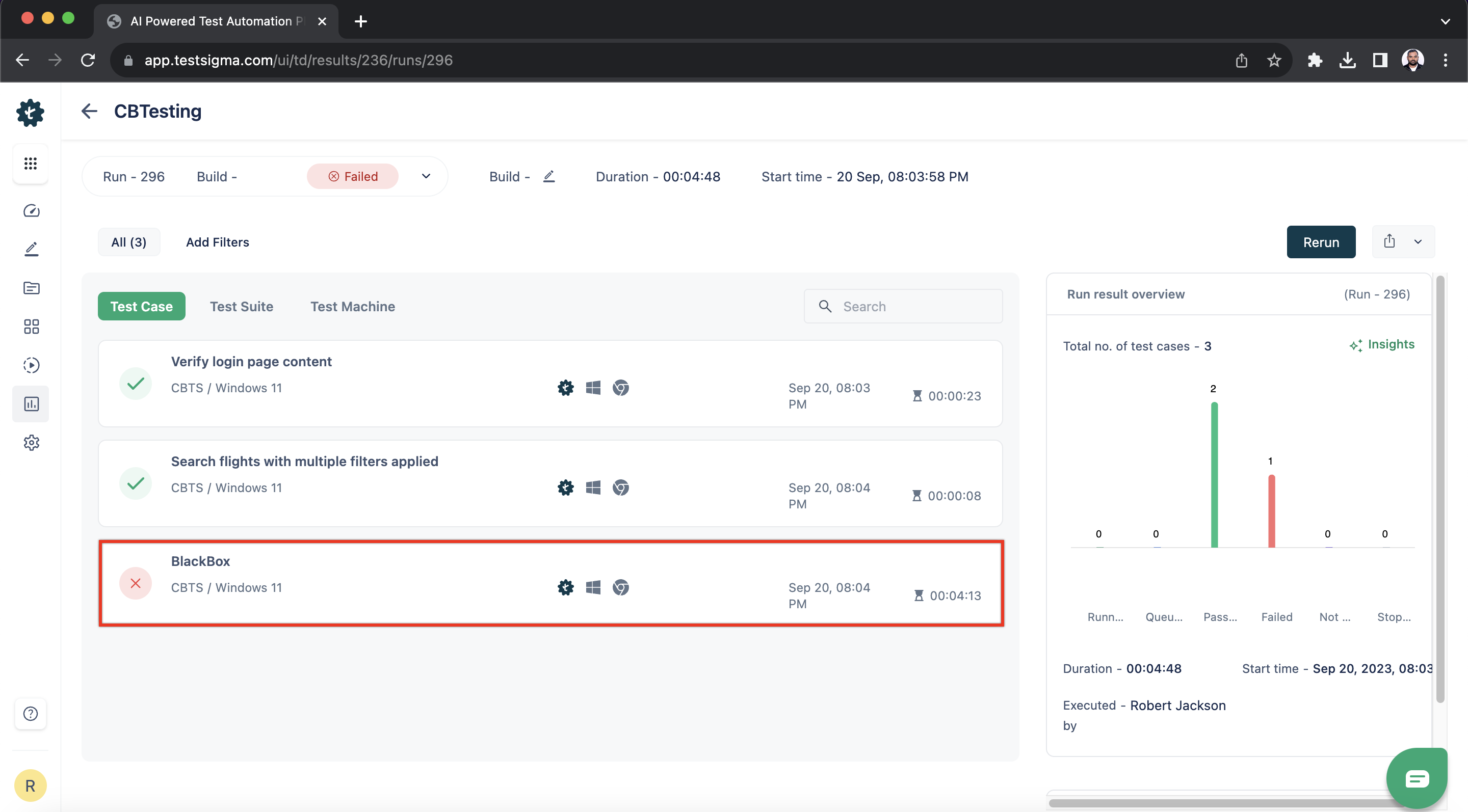The width and height of the screenshot is (1468, 812).
Task: Switch to the Test Machine tab
Action: 353,306
